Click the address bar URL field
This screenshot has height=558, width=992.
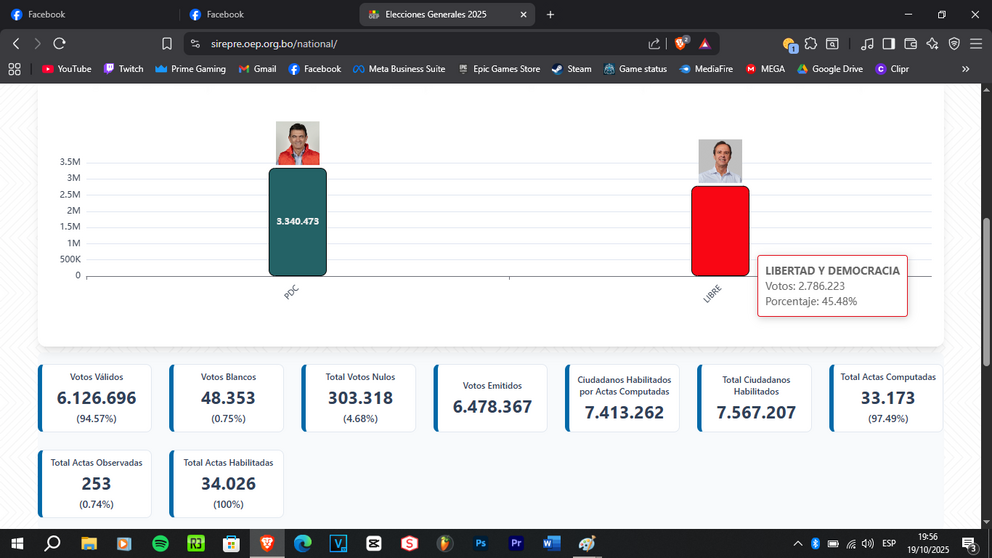[x=418, y=44]
